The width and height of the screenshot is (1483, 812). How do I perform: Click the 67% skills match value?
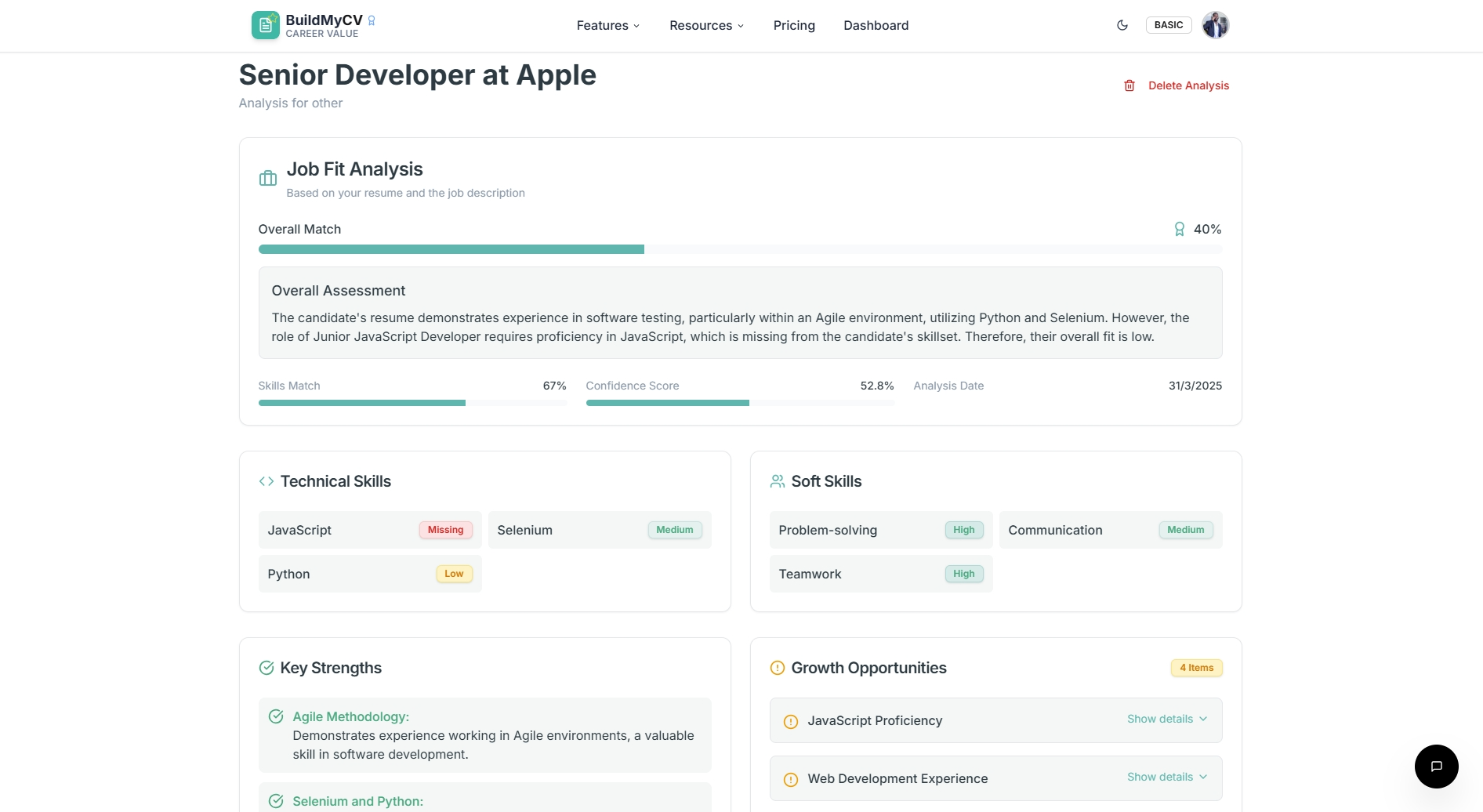(x=554, y=386)
